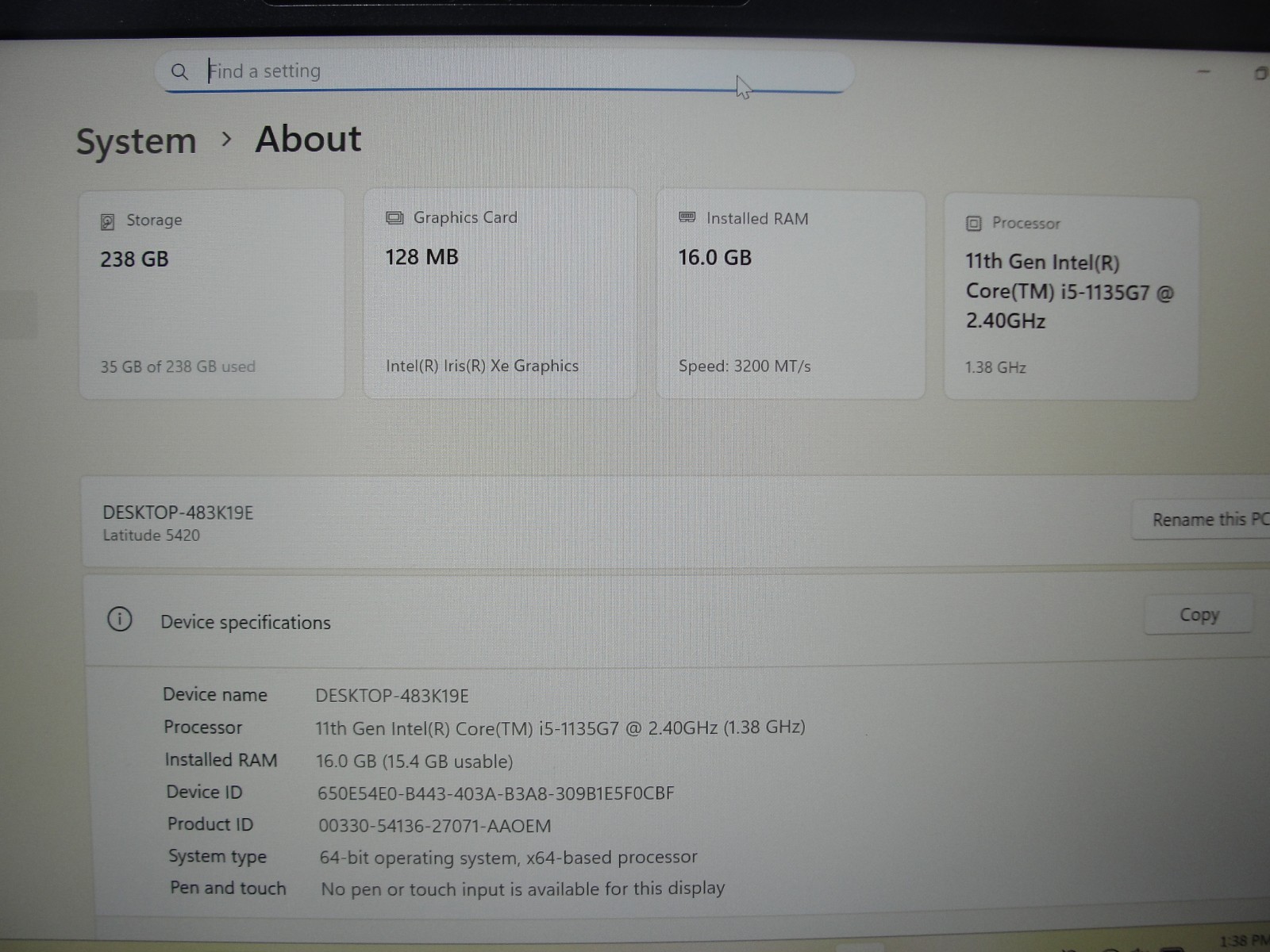The width and height of the screenshot is (1270, 952).
Task: Click the 'Latitude 5420' model text
Action: [151, 535]
